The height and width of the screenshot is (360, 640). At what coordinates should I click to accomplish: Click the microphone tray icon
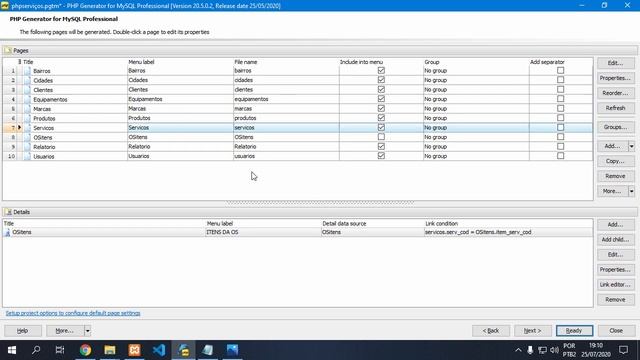click(530, 350)
